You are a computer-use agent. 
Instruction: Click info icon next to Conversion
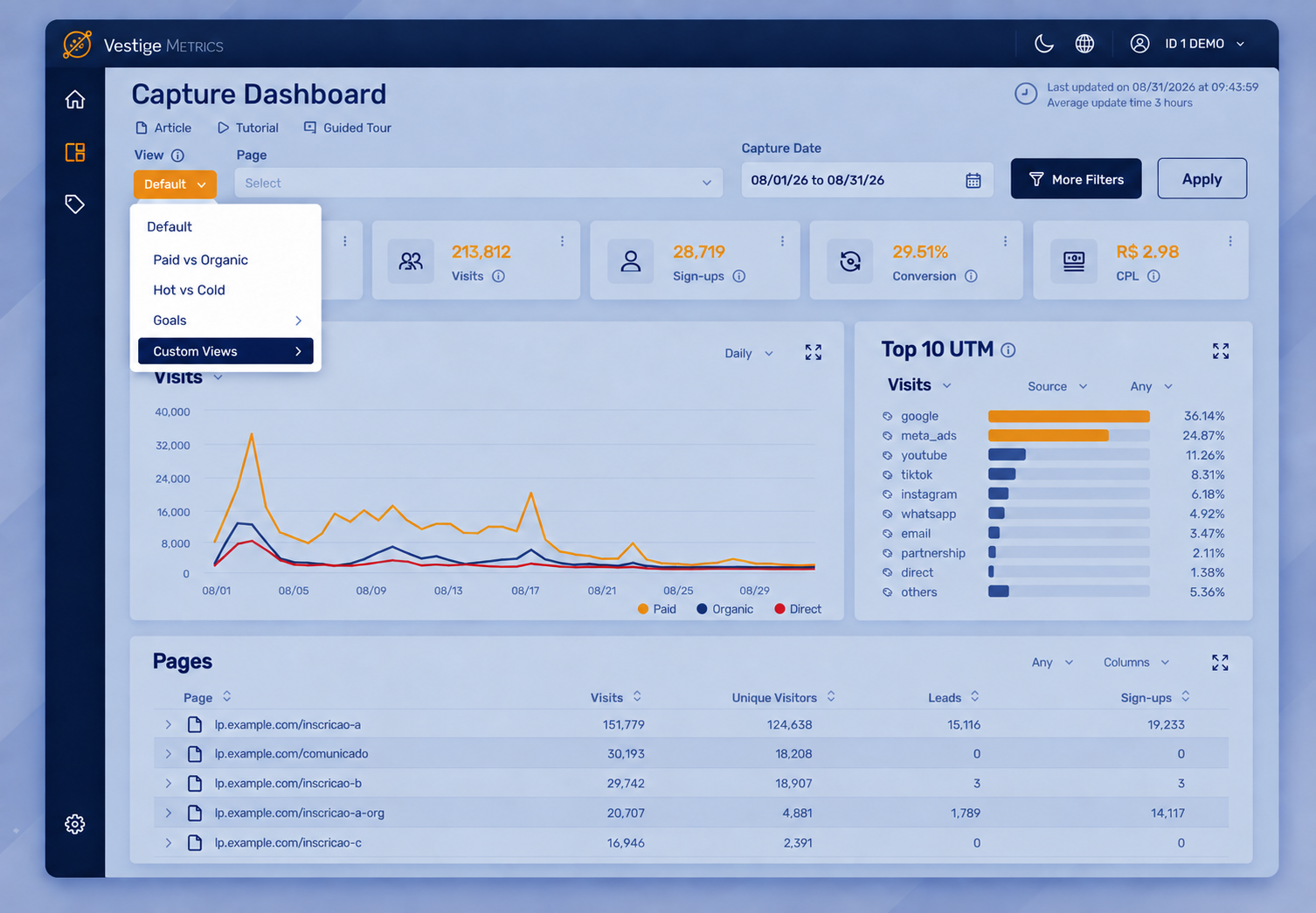(x=971, y=276)
